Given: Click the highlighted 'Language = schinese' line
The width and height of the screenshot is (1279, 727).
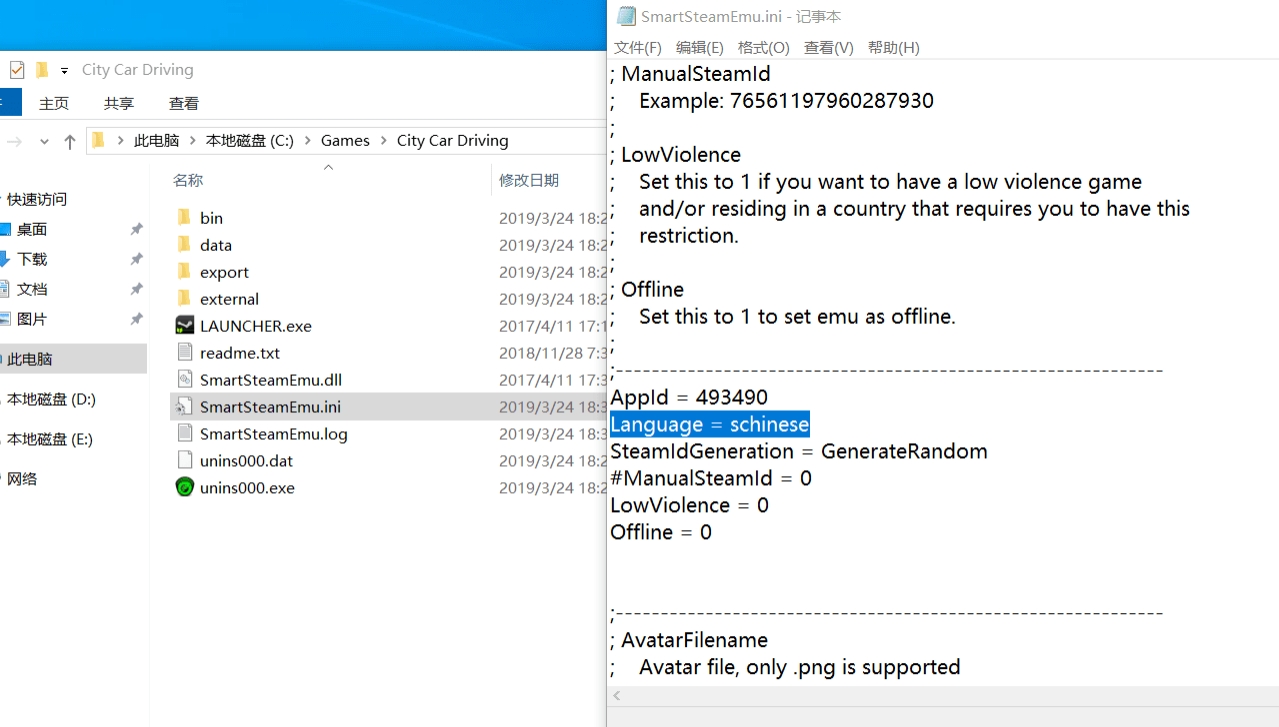Looking at the screenshot, I should 710,424.
